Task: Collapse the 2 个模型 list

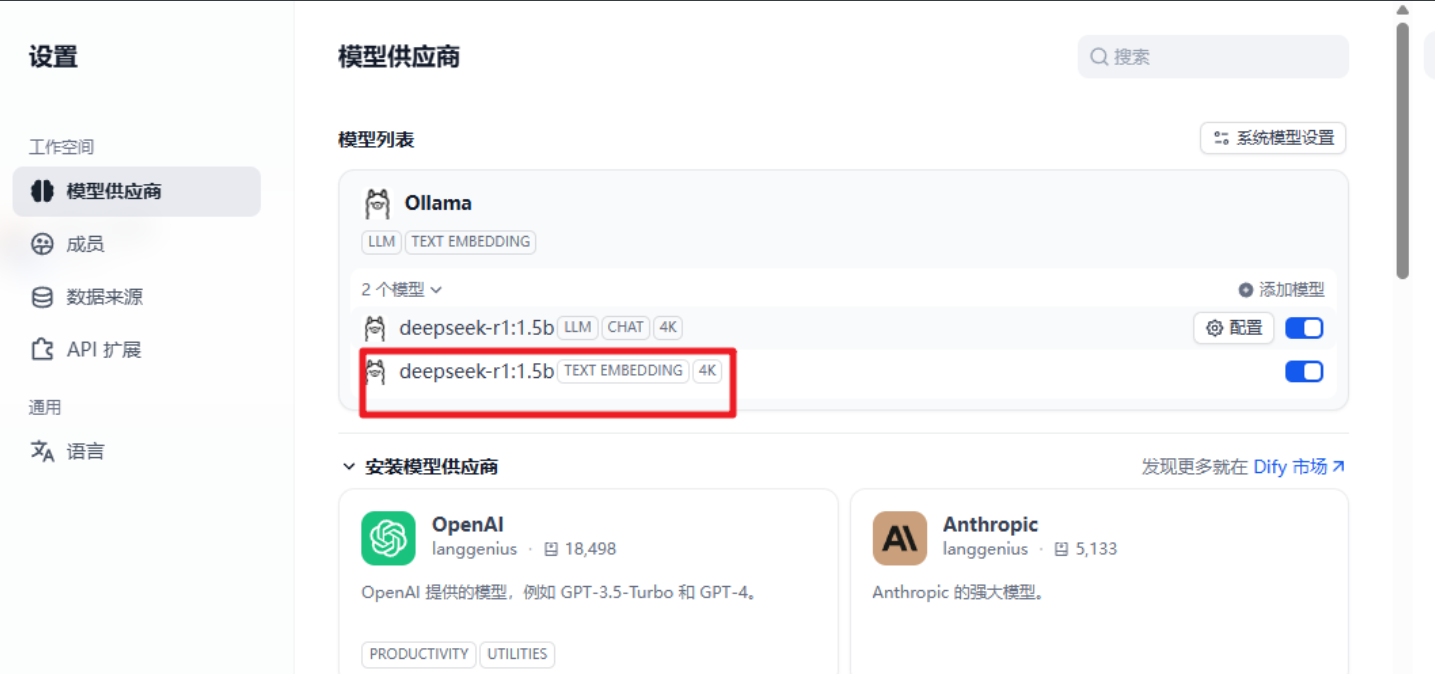Action: (402, 290)
